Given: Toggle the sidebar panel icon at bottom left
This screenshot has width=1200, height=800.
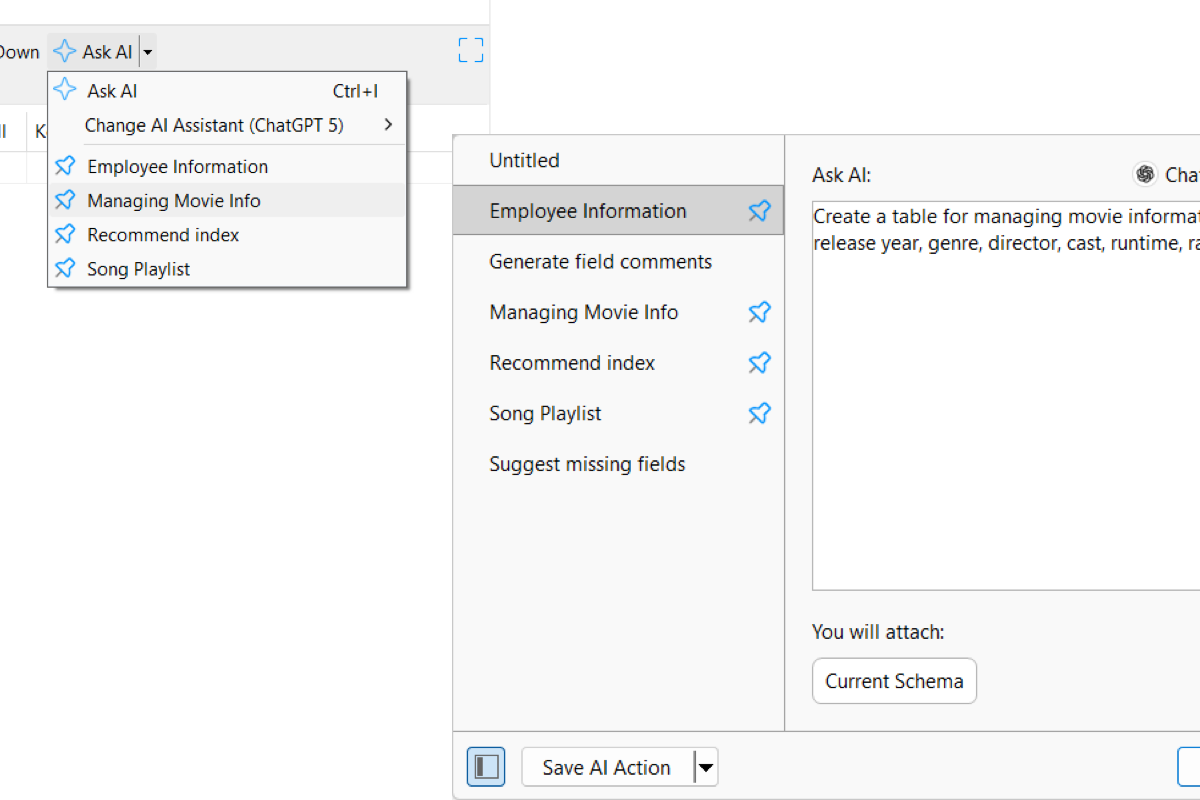Looking at the screenshot, I should coord(486,767).
